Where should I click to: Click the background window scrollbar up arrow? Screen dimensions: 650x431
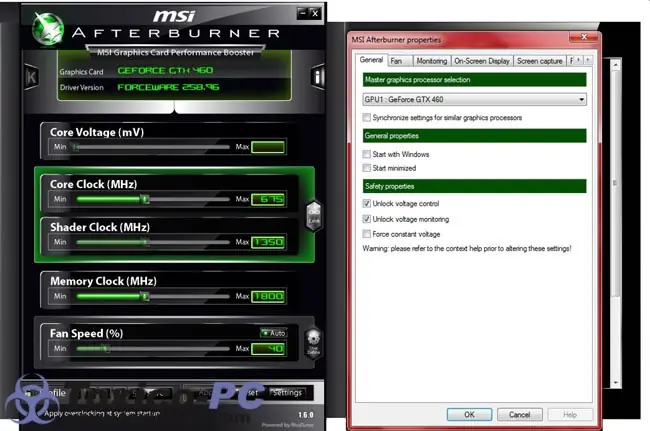coord(616,65)
